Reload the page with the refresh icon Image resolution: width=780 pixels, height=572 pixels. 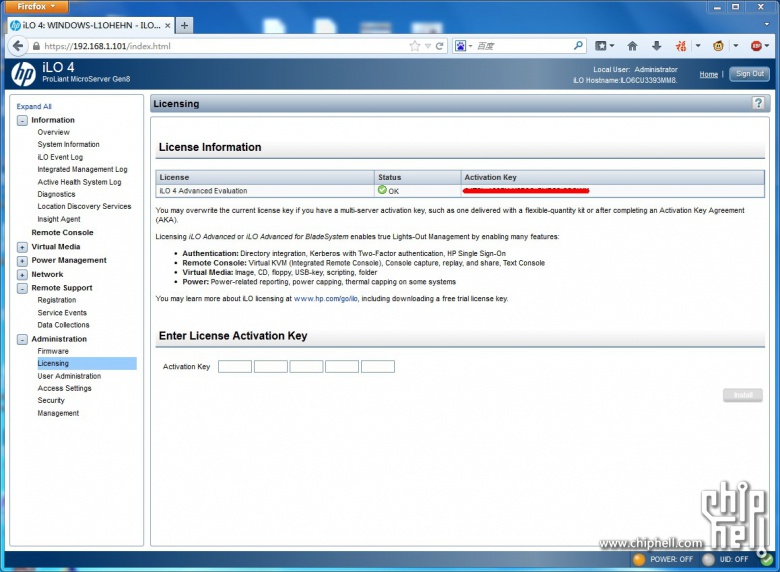440,46
